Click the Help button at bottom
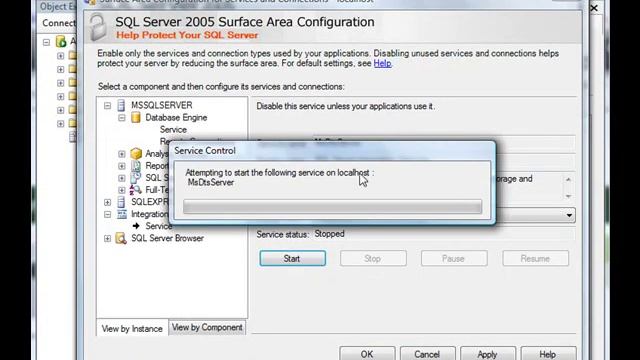This screenshot has width=640, height=360. click(x=548, y=354)
